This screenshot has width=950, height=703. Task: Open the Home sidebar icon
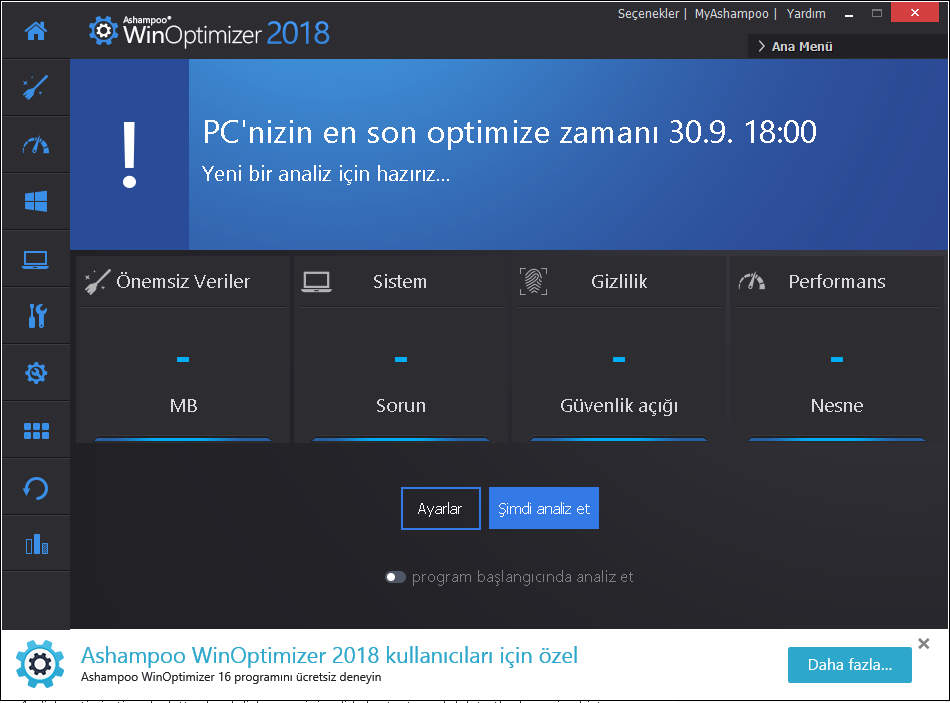tap(36, 30)
